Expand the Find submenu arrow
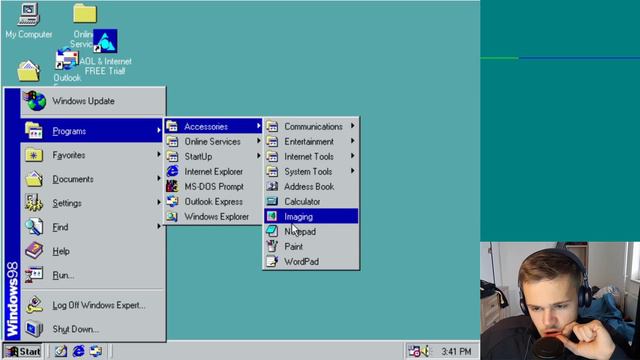This screenshot has height=360, width=640. (x=159, y=227)
